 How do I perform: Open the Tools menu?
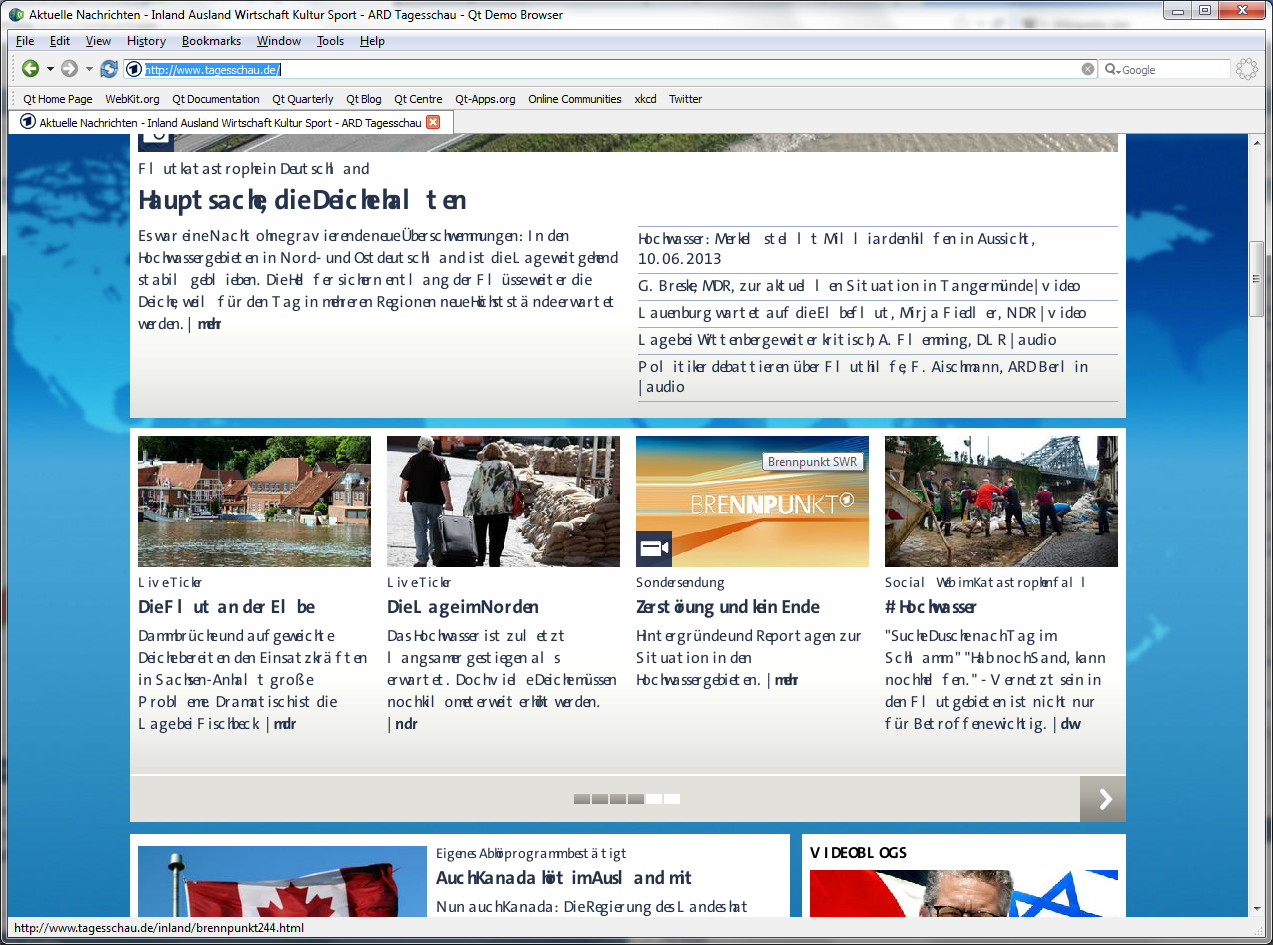tap(330, 41)
